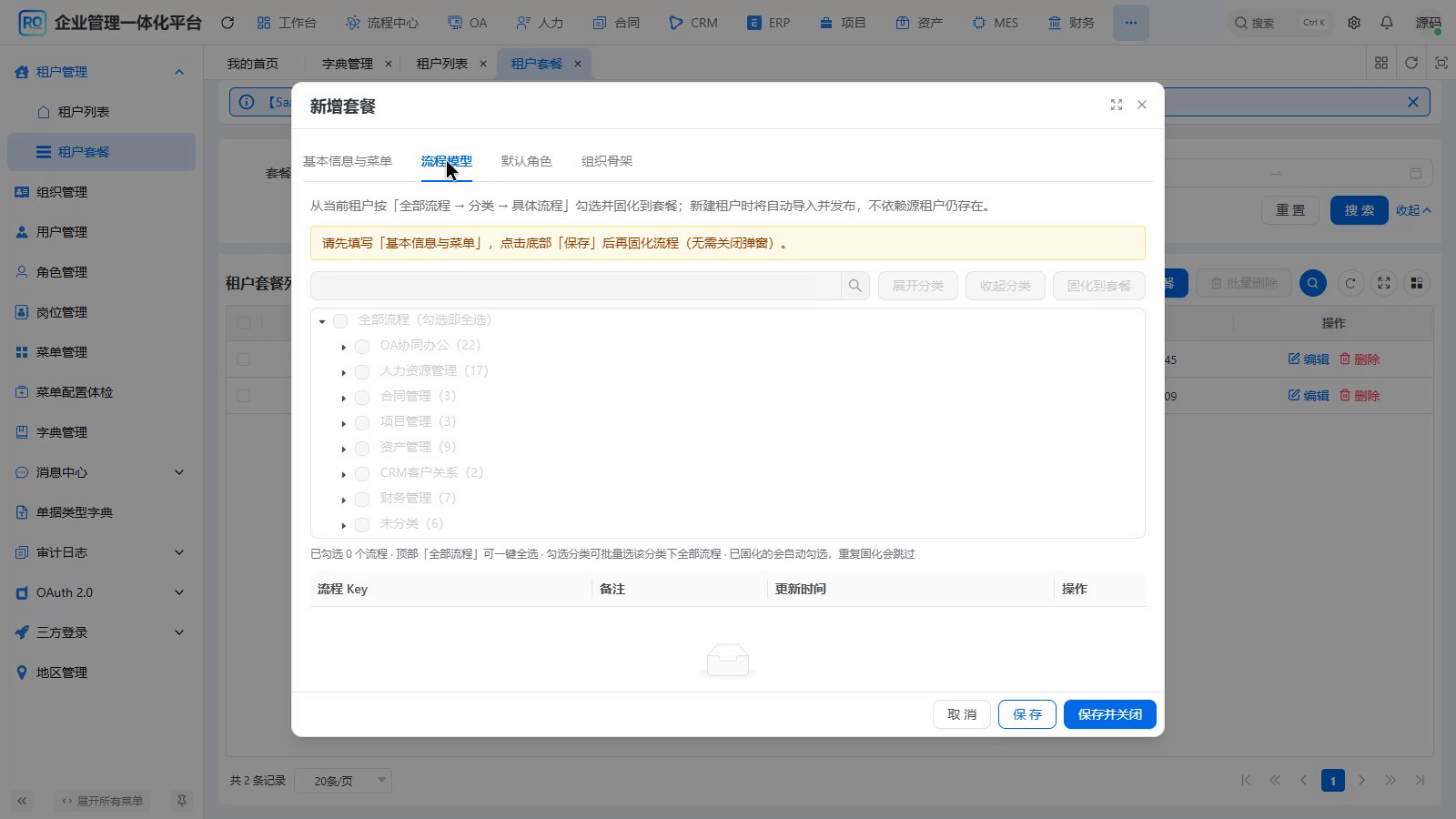Open 组织管理 in the sidebar
1456x819 pixels.
pyautogui.click(x=101, y=192)
